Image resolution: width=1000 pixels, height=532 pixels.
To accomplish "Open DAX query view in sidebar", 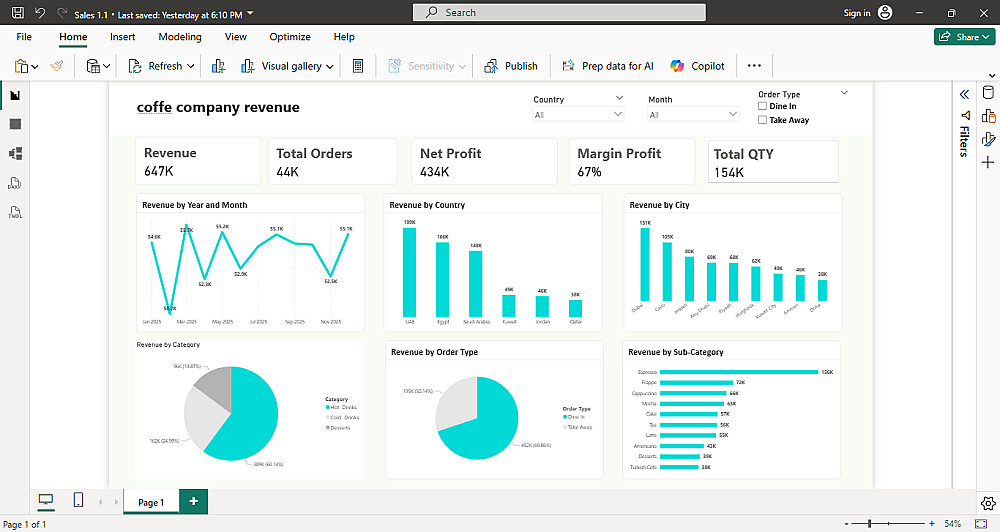I will [x=15, y=183].
